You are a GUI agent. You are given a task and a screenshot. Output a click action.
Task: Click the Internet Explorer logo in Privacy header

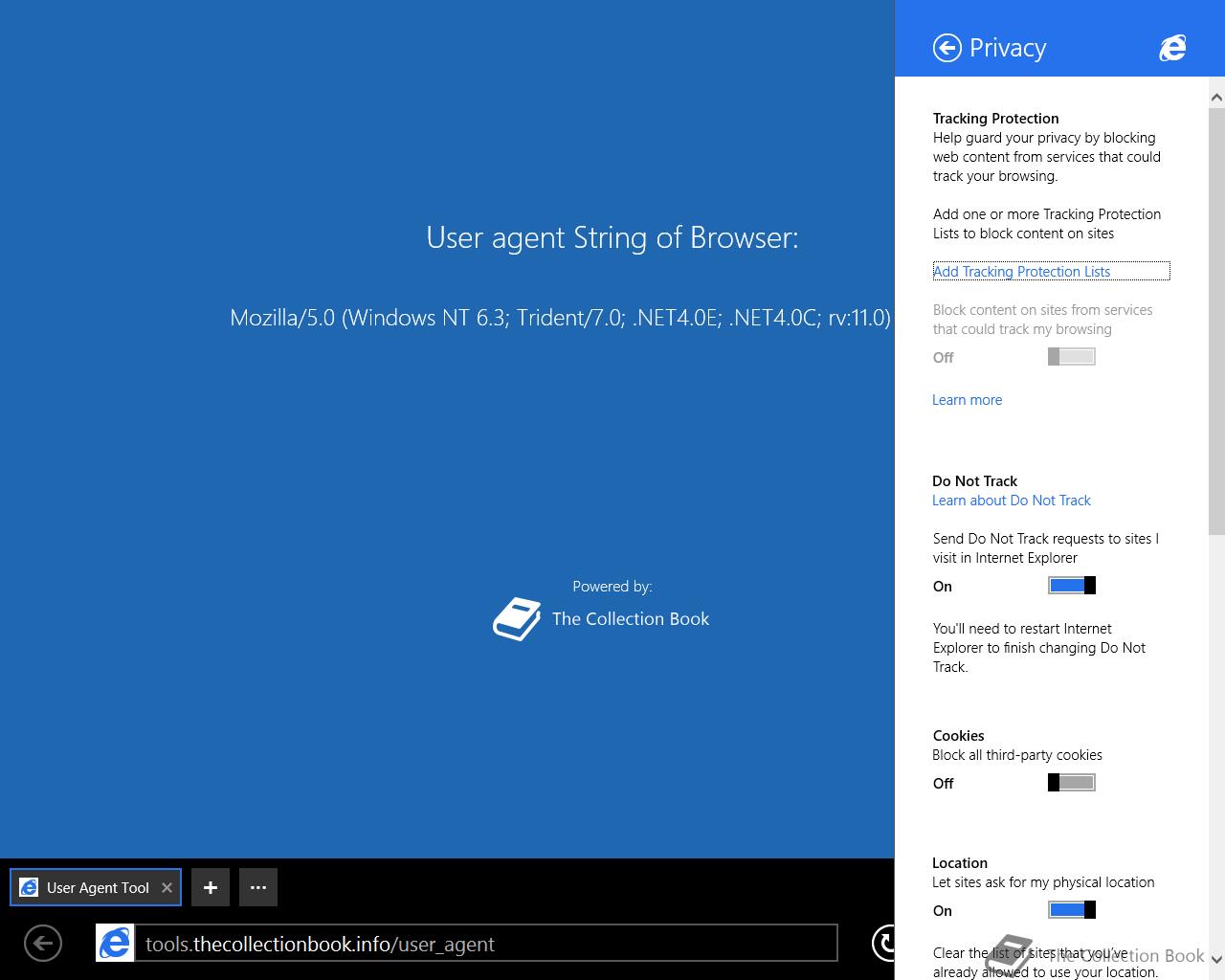point(1172,48)
